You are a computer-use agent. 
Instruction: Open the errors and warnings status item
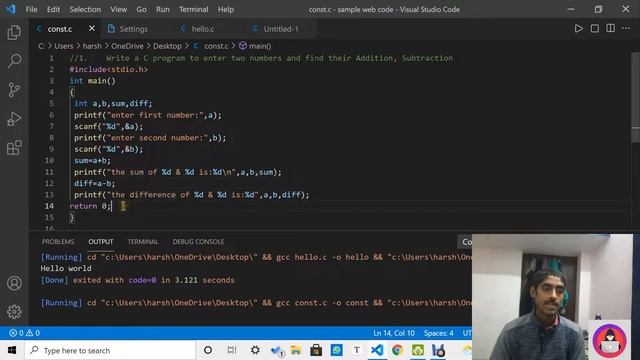click(24, 333)
